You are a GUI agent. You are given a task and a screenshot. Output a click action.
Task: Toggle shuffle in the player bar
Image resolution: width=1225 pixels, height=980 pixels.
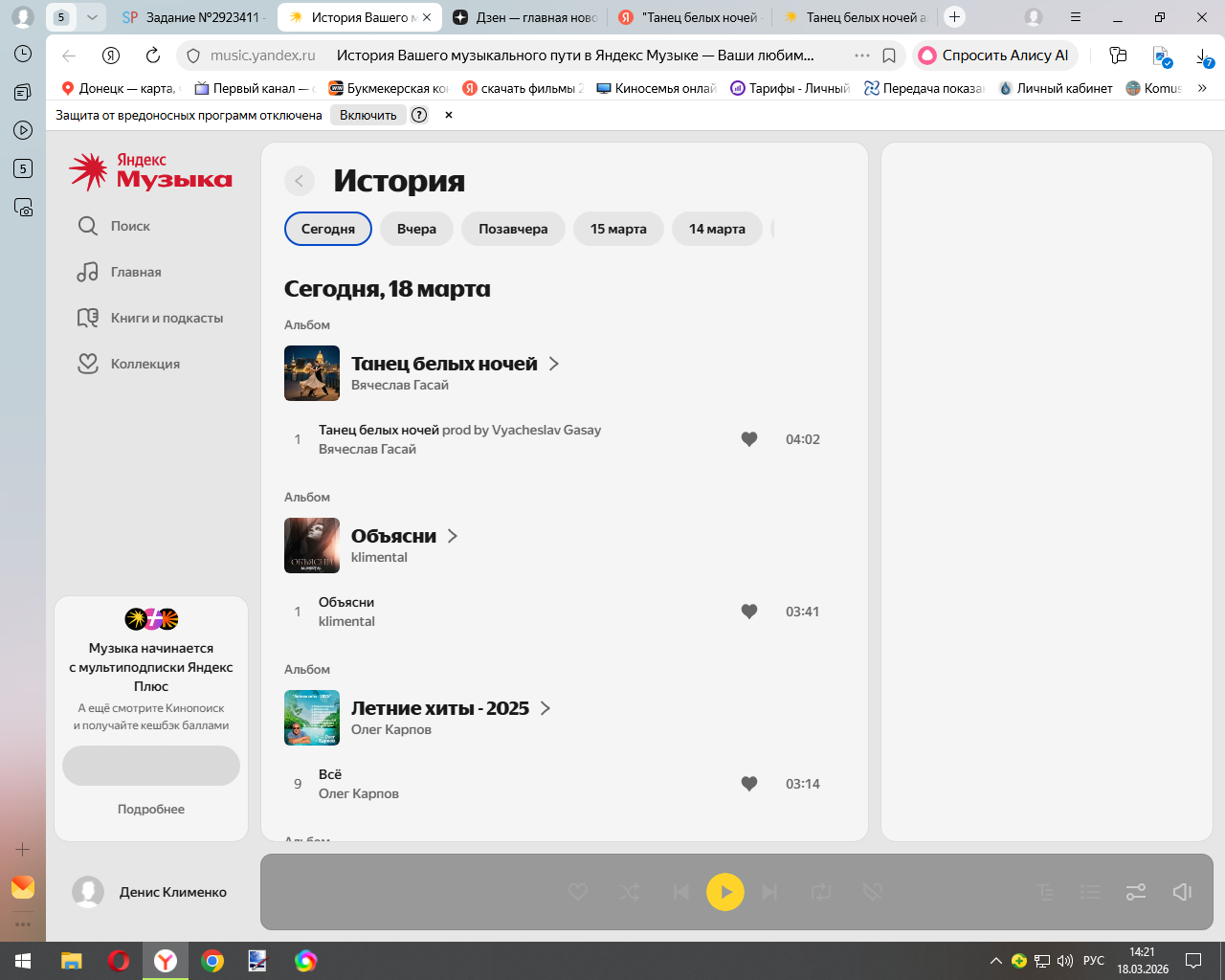pyautogui.click(x=630, y=892)
